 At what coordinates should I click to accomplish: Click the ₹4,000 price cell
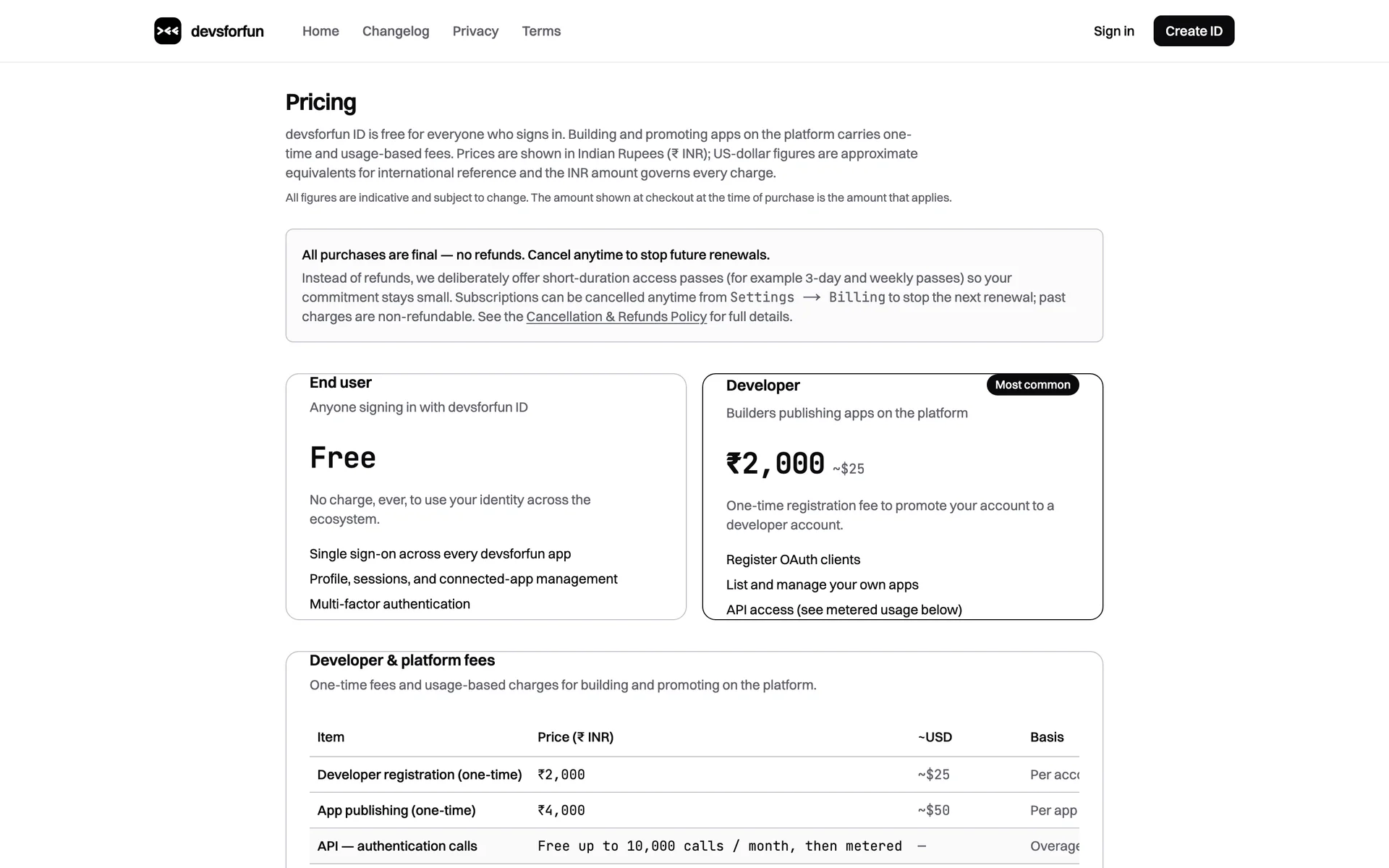click(x=561, y=810)
